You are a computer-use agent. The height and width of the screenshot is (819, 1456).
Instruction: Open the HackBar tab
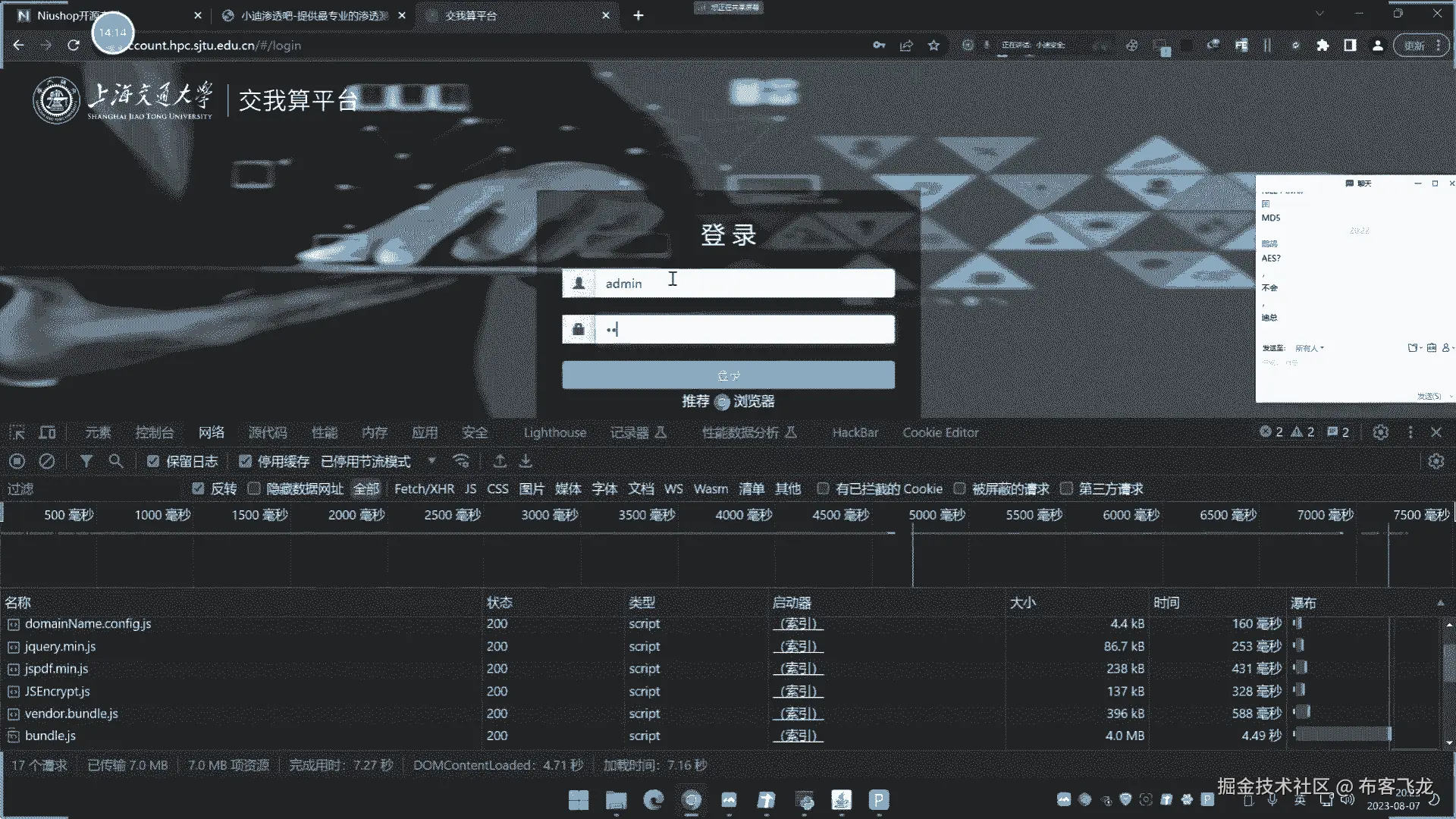(855, 432)
